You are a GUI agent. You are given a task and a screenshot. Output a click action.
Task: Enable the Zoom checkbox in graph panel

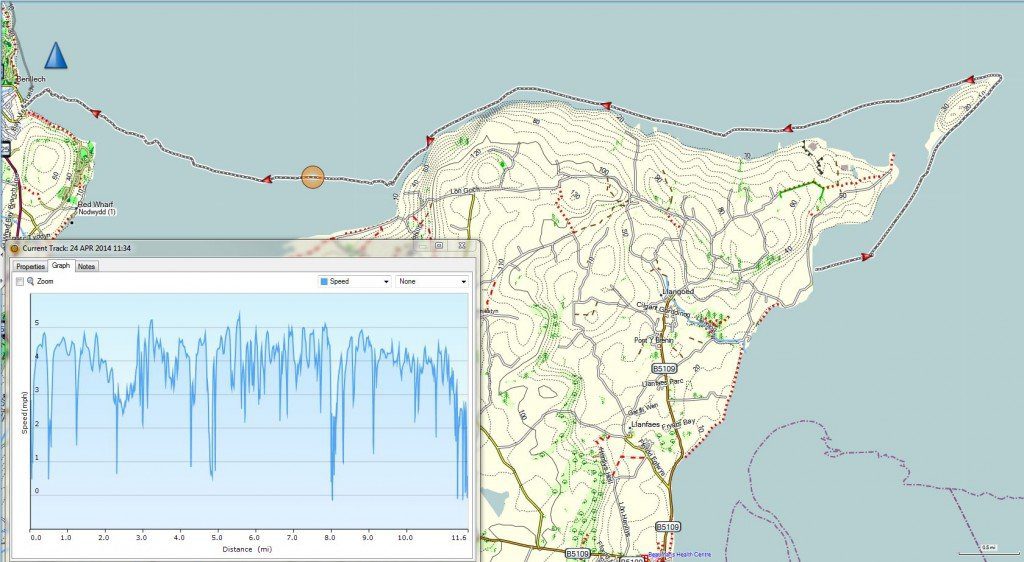[x=19, y=282]
